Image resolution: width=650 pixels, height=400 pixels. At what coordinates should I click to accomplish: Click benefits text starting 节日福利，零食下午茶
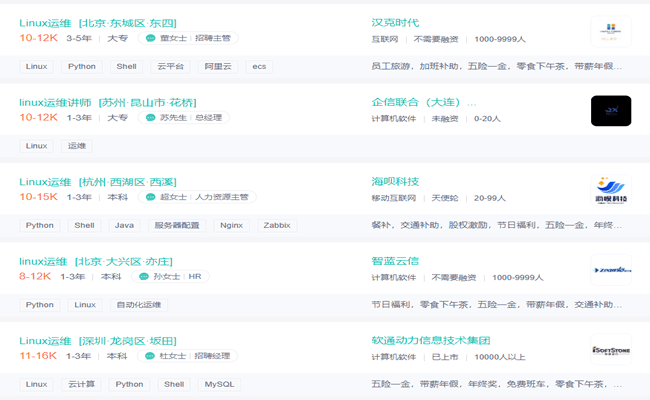(x=497, y=305)
